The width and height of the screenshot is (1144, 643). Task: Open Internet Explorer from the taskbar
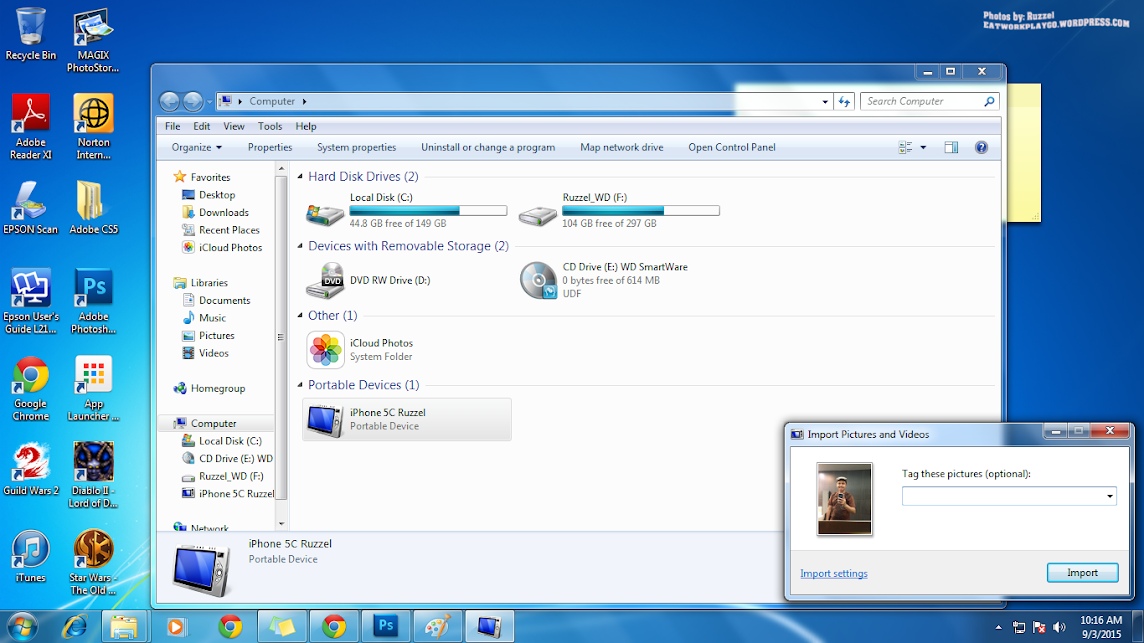click(74, 626)
